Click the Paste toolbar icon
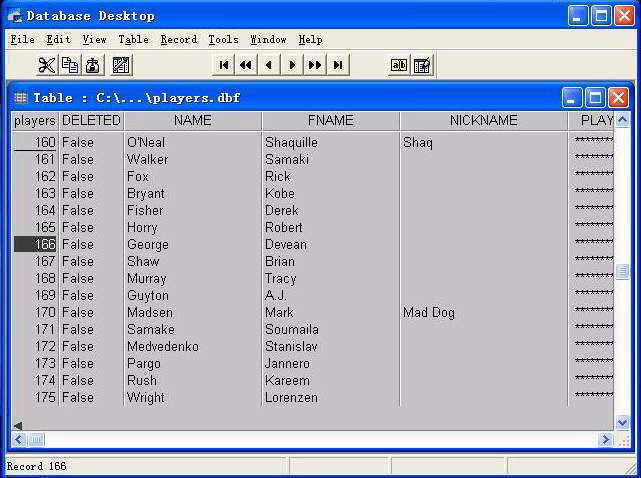 click(93, 65)
